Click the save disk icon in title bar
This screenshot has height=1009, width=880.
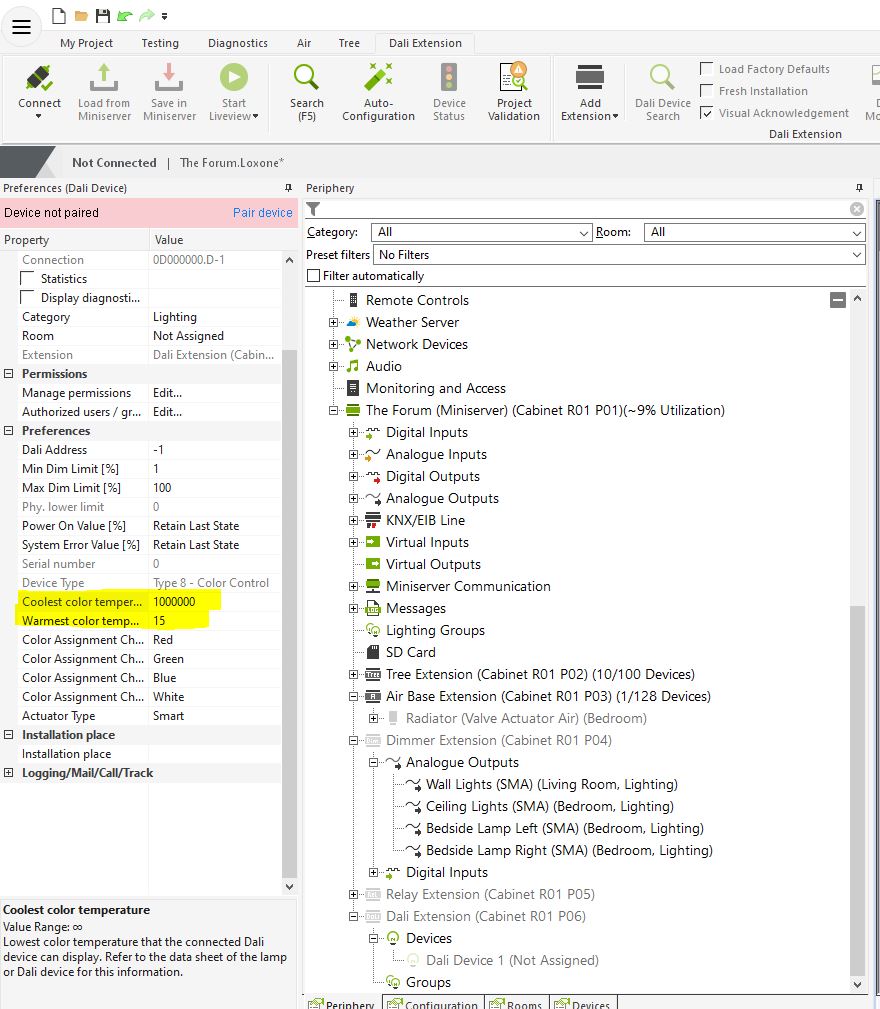pos(103,16)
